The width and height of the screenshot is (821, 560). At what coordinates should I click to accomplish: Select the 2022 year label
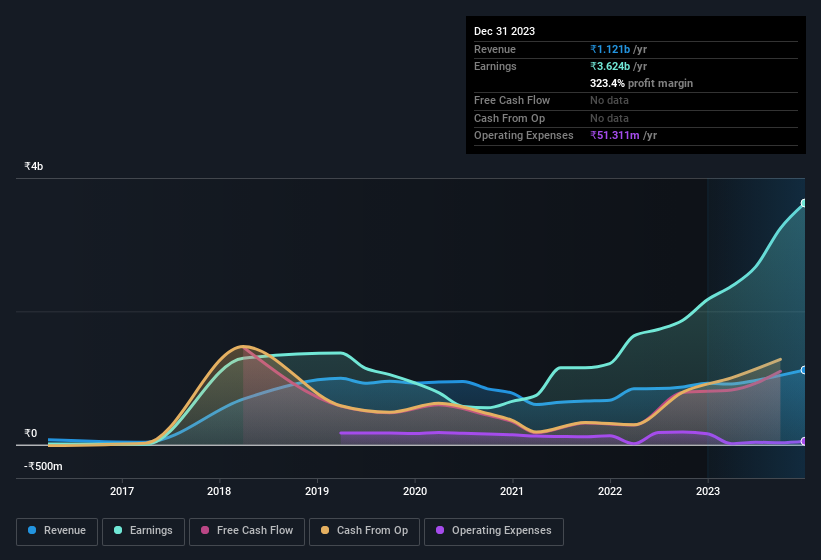[x=610, y=491]
